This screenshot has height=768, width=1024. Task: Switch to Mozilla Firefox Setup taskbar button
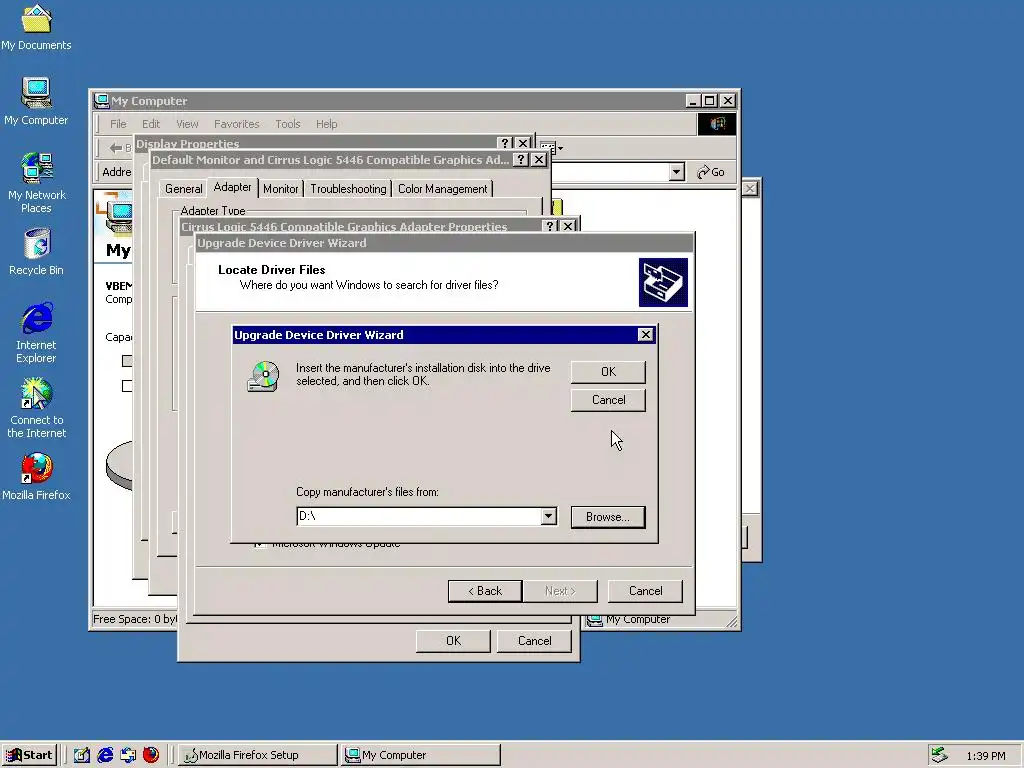tap(258, 755)
